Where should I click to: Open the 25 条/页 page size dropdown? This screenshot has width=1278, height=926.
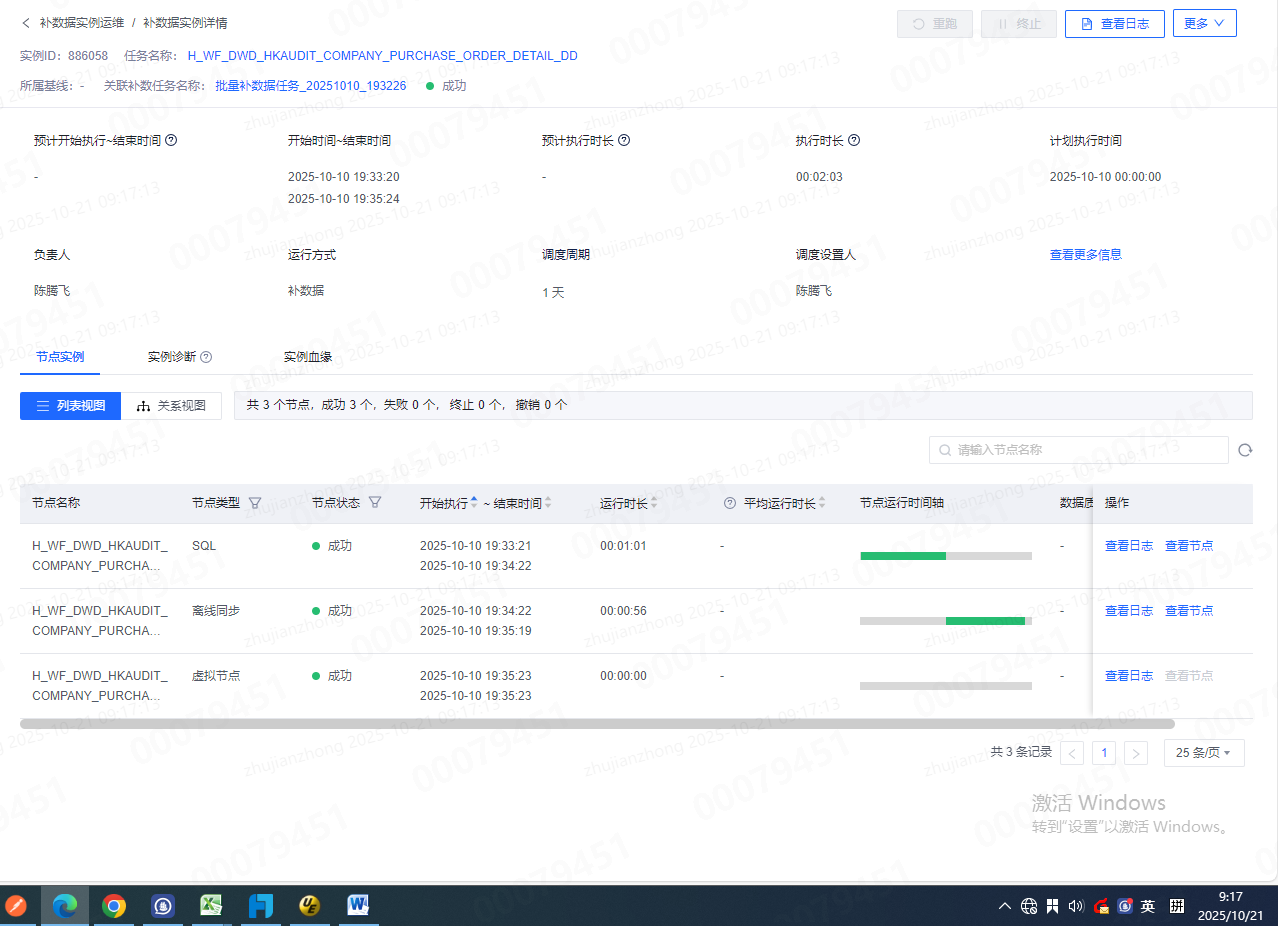[1203, 753]
